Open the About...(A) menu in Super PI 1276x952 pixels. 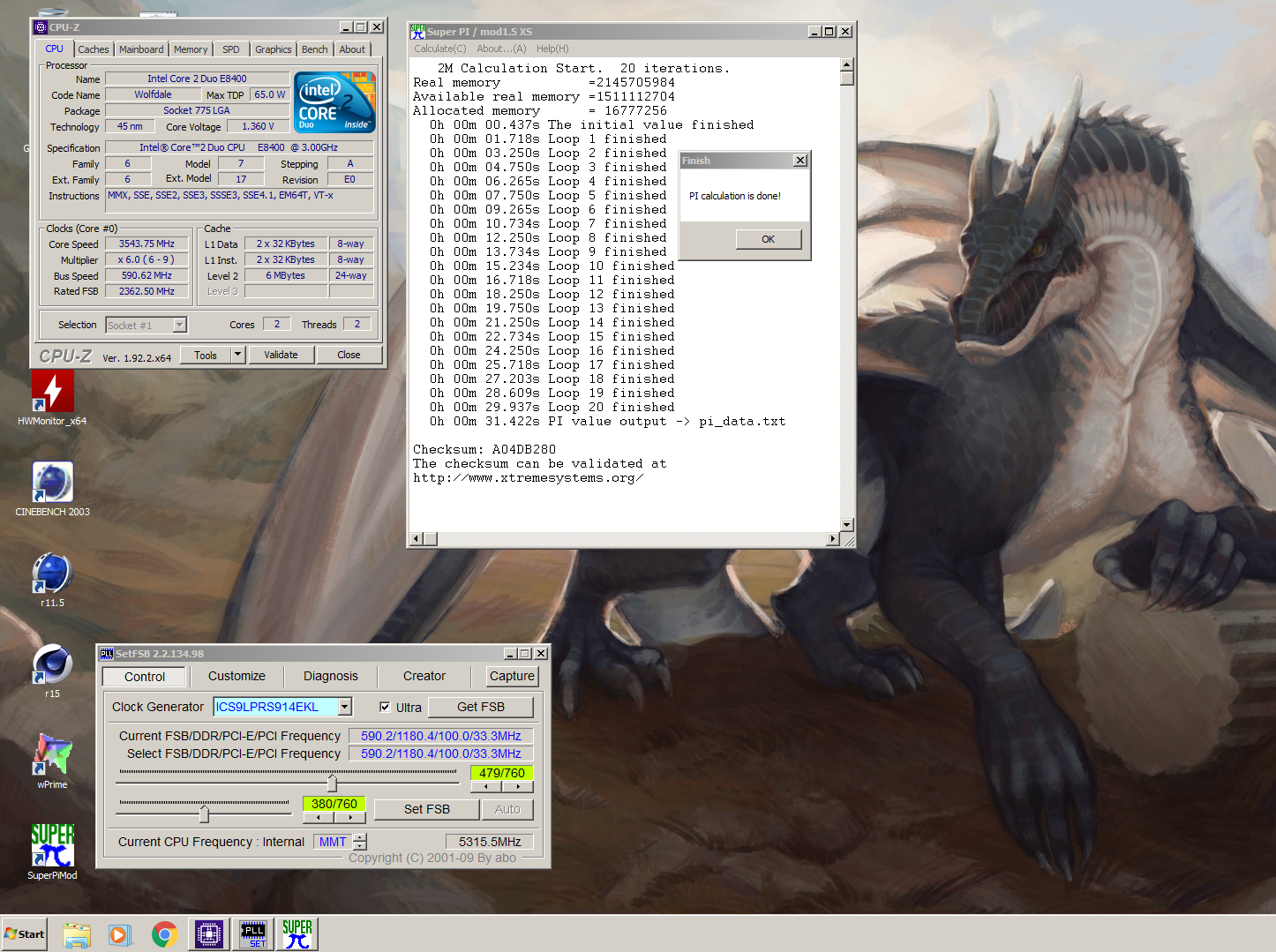pyautogui.click(x=501, y=49)
